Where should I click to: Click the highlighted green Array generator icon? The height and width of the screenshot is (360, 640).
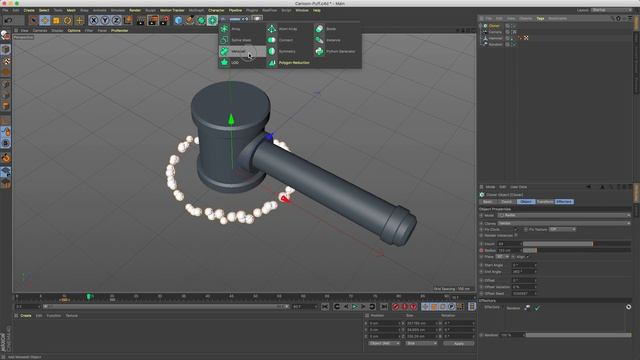pyautogui.click(x=212, y=20)
